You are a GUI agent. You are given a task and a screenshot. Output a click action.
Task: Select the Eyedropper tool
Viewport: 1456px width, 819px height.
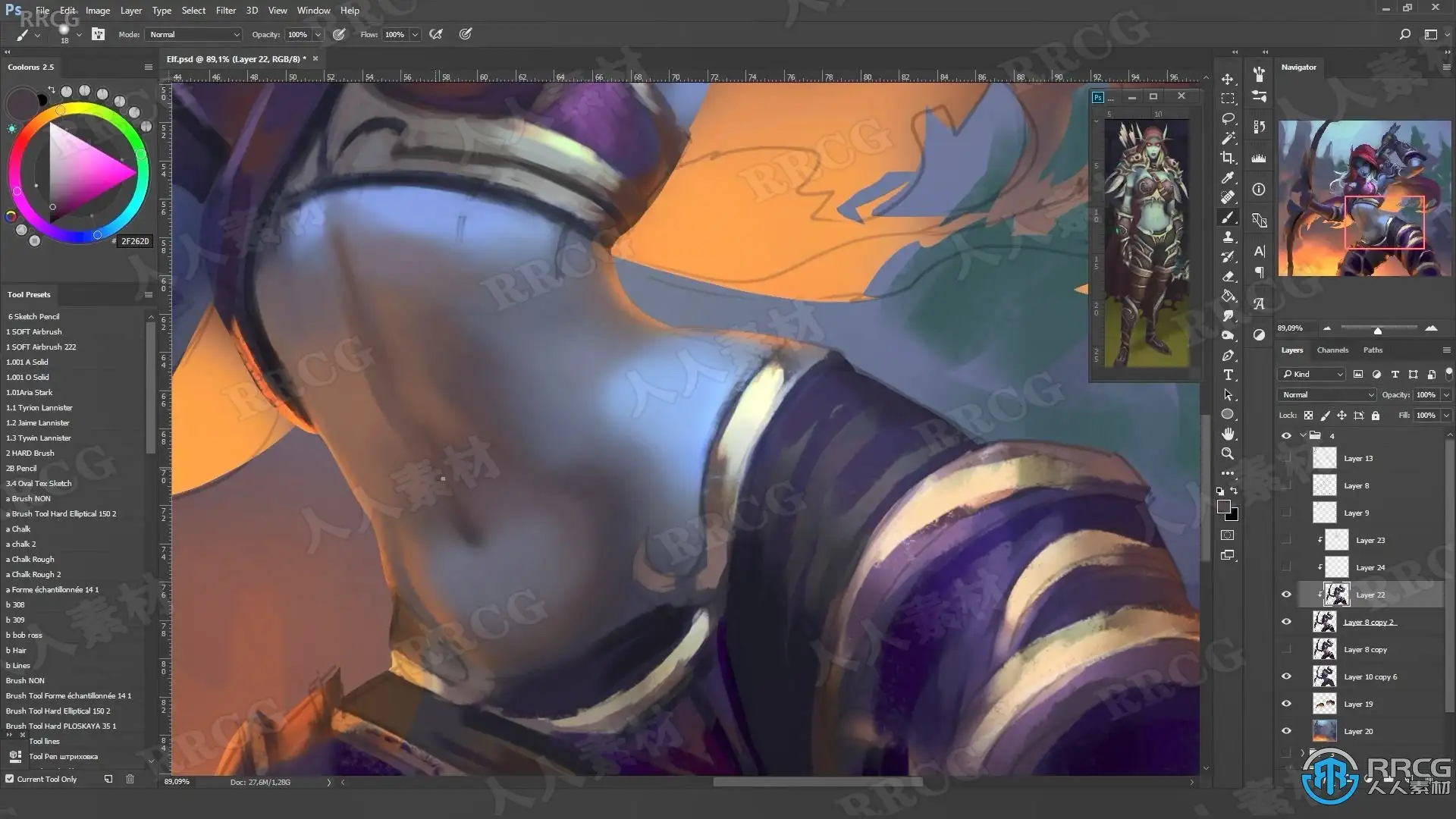[1228, 177]
